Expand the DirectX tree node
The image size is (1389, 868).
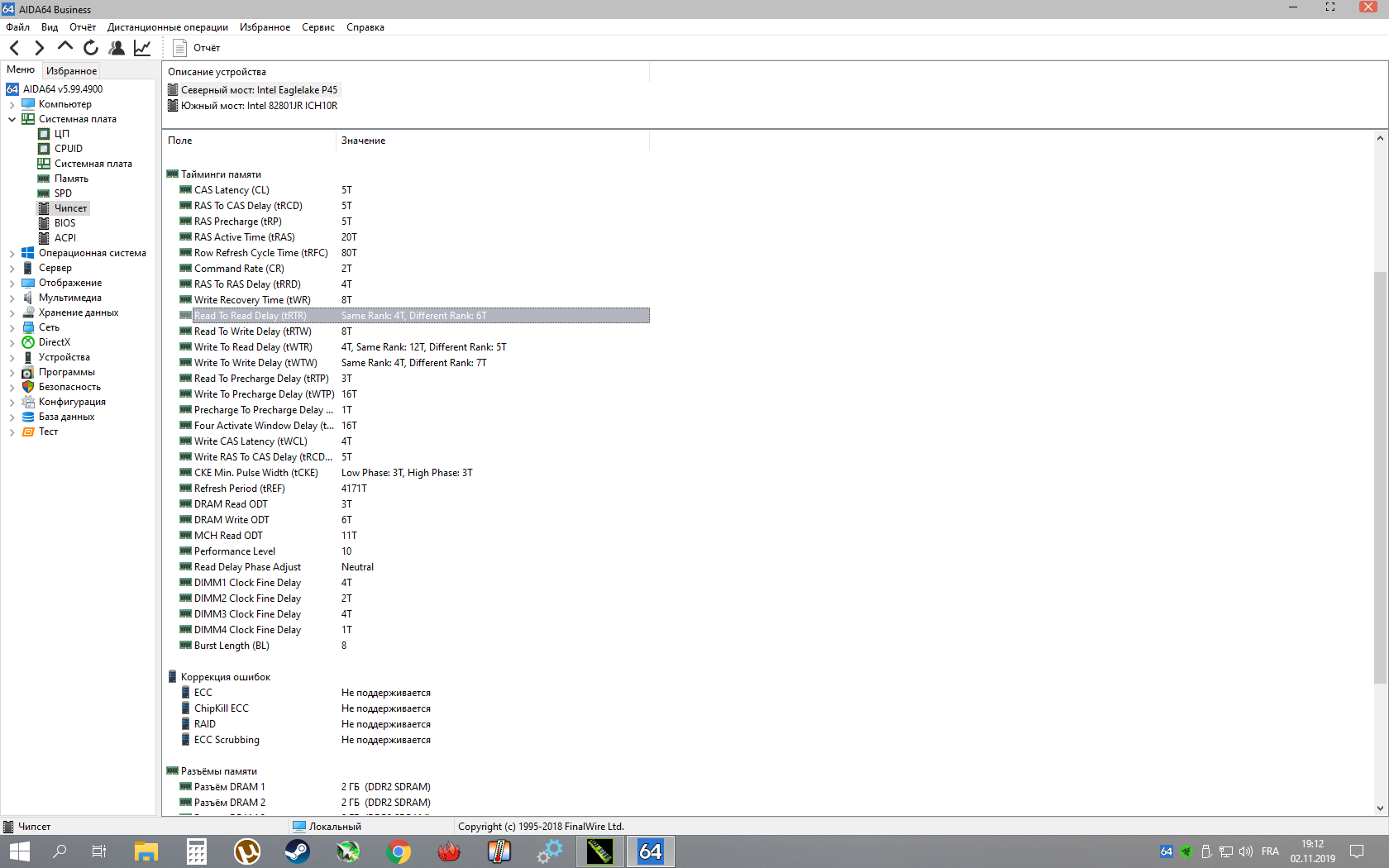pos(12,342)
